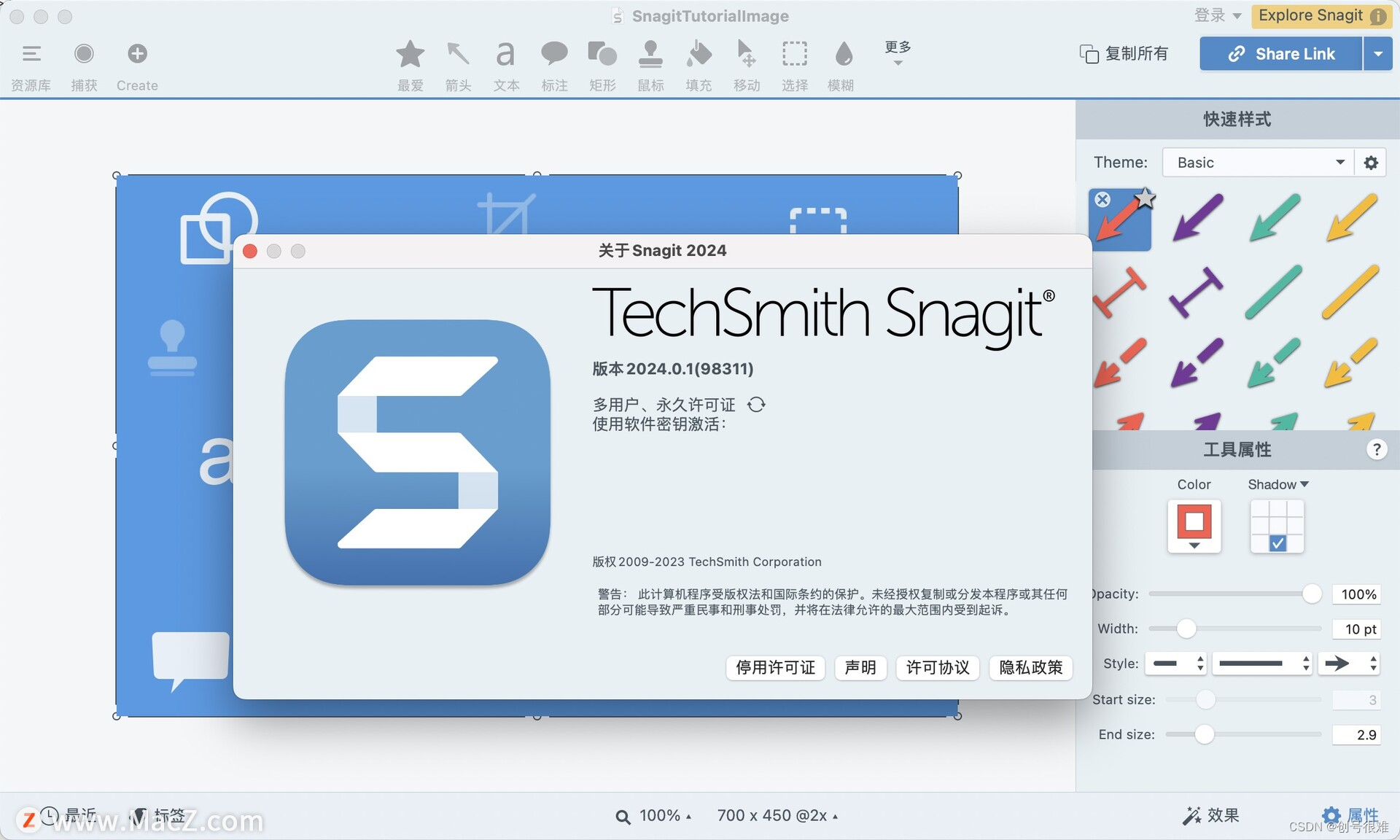Open the Properties (属性) panel tab
Screen dimensions: 1400x840
pos(1350,815)
